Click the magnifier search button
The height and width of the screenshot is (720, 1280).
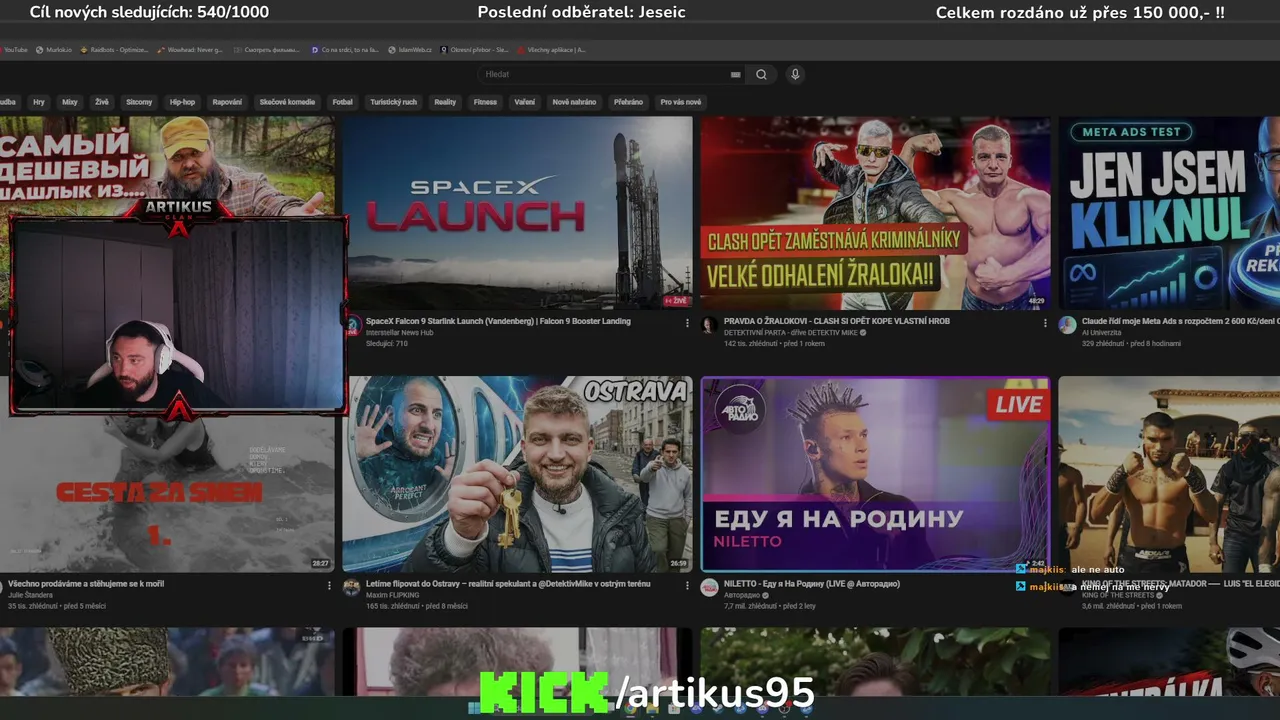[x=761, y=74]
